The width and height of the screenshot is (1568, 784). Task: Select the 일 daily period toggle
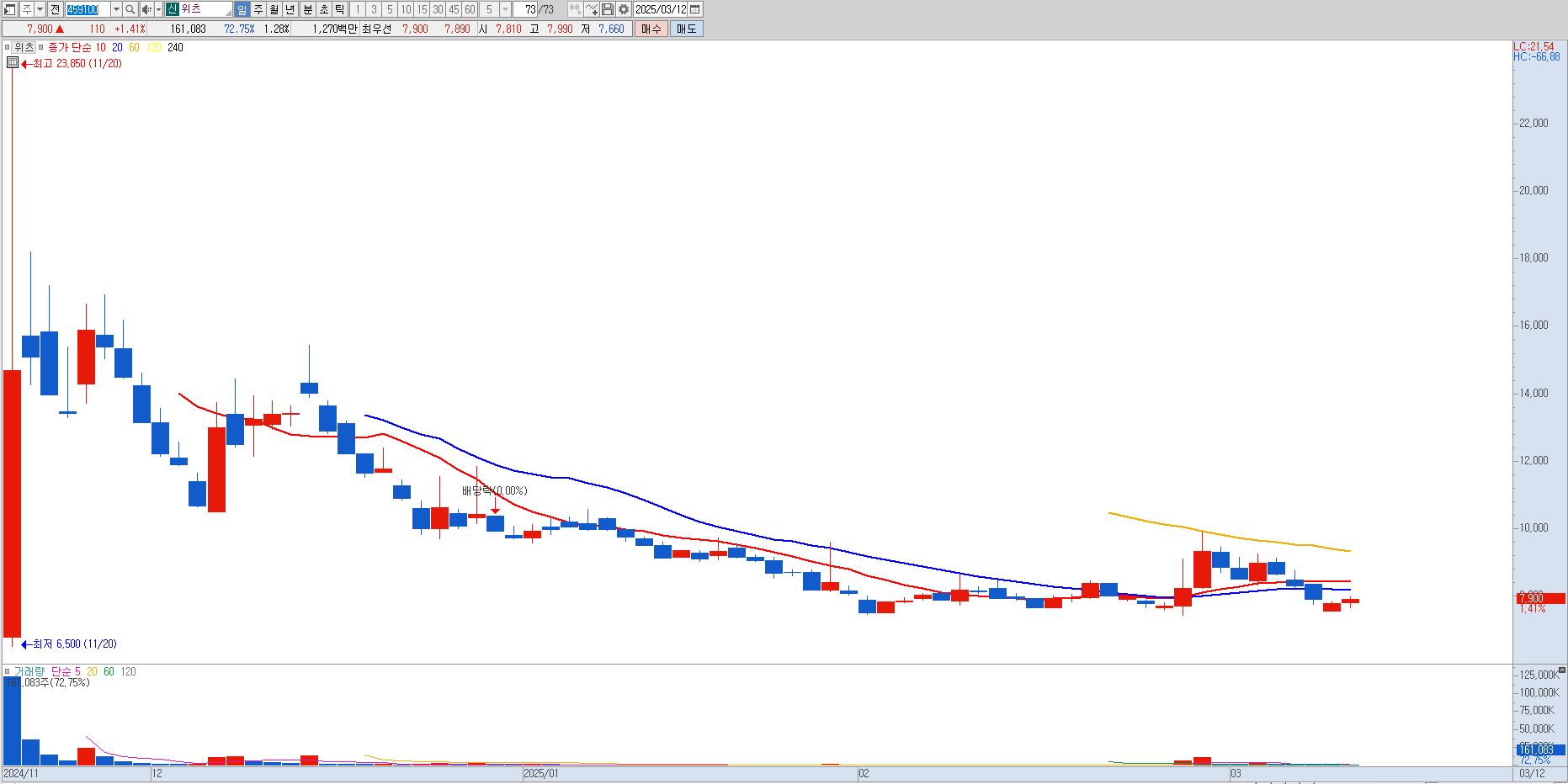pyautogui.click(x=242, y=9)
